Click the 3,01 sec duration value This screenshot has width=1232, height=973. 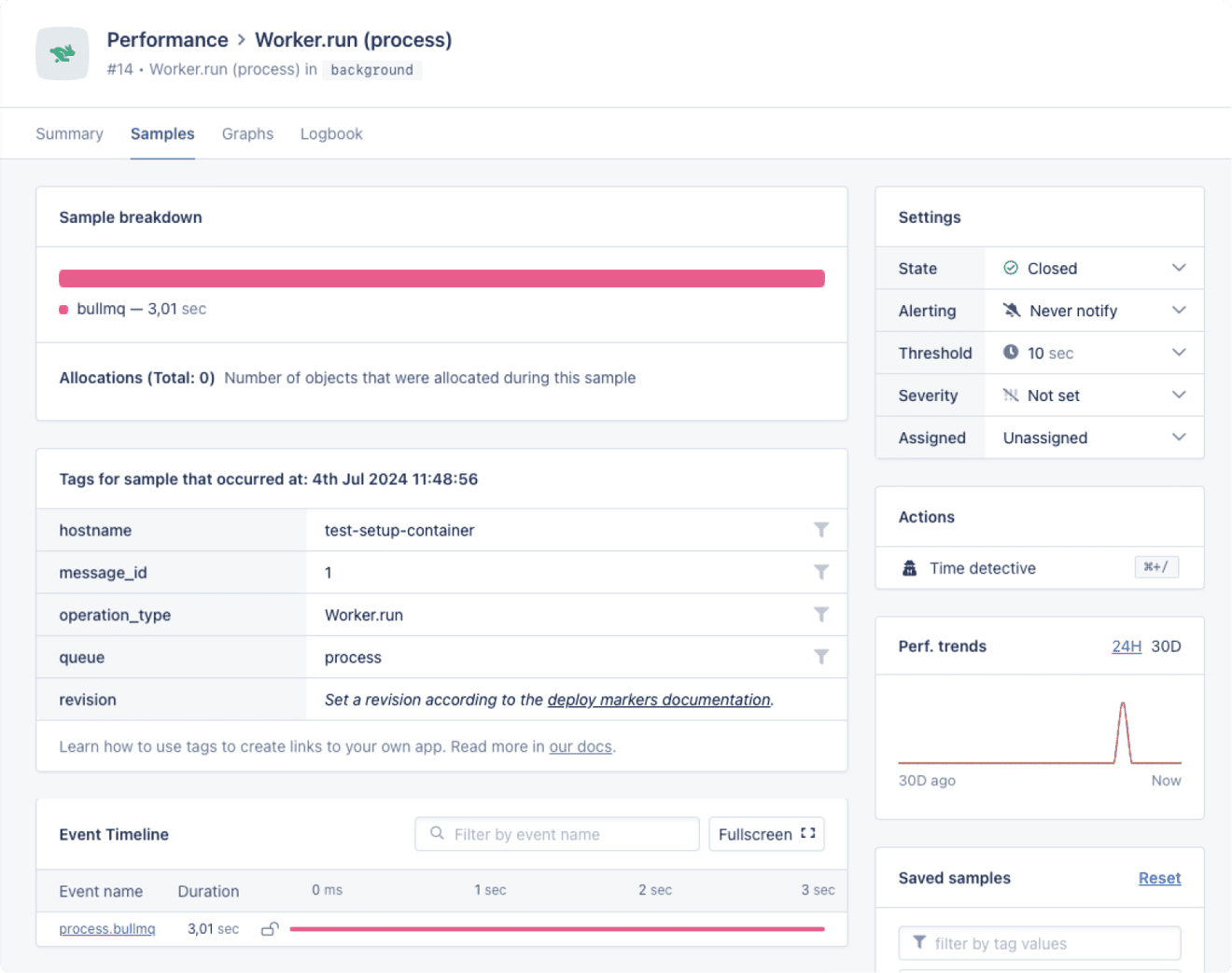[213, 929]
